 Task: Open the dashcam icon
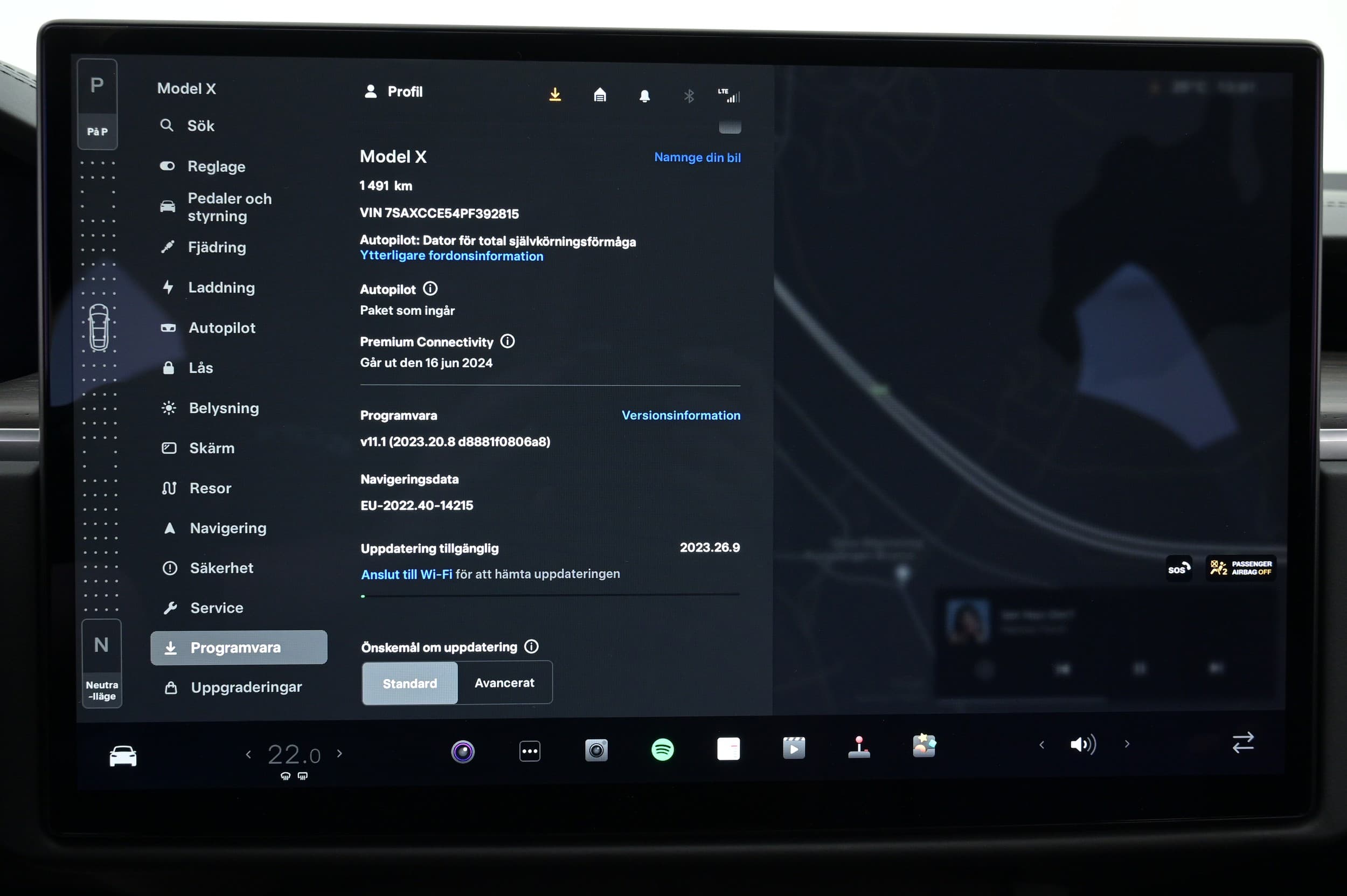pyautogui.click(x=596, y=751)
